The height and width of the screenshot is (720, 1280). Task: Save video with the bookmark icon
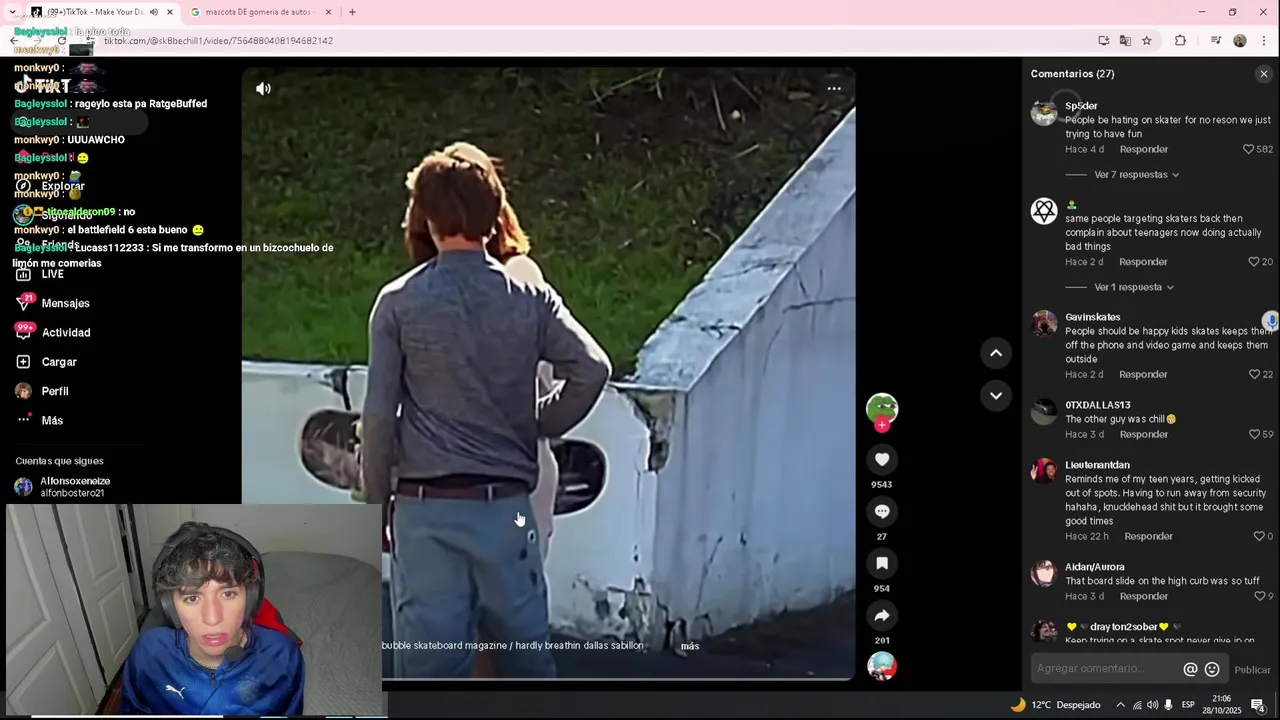coord(882,563)
